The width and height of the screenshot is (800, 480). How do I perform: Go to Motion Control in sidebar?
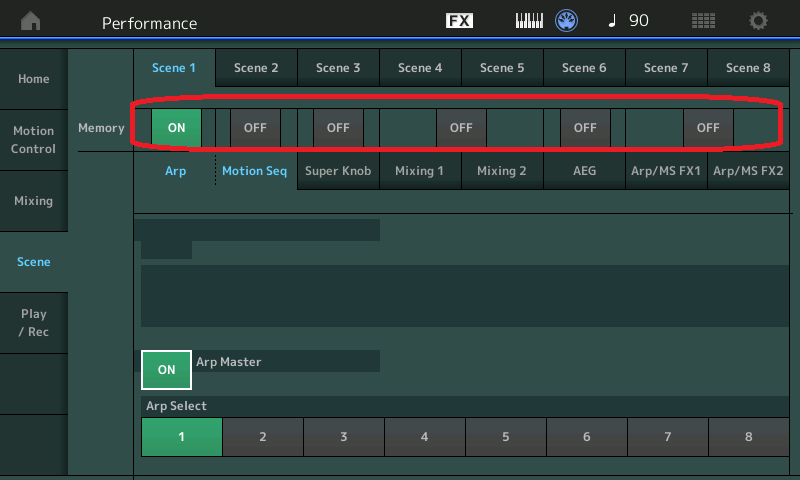(34, 140)
